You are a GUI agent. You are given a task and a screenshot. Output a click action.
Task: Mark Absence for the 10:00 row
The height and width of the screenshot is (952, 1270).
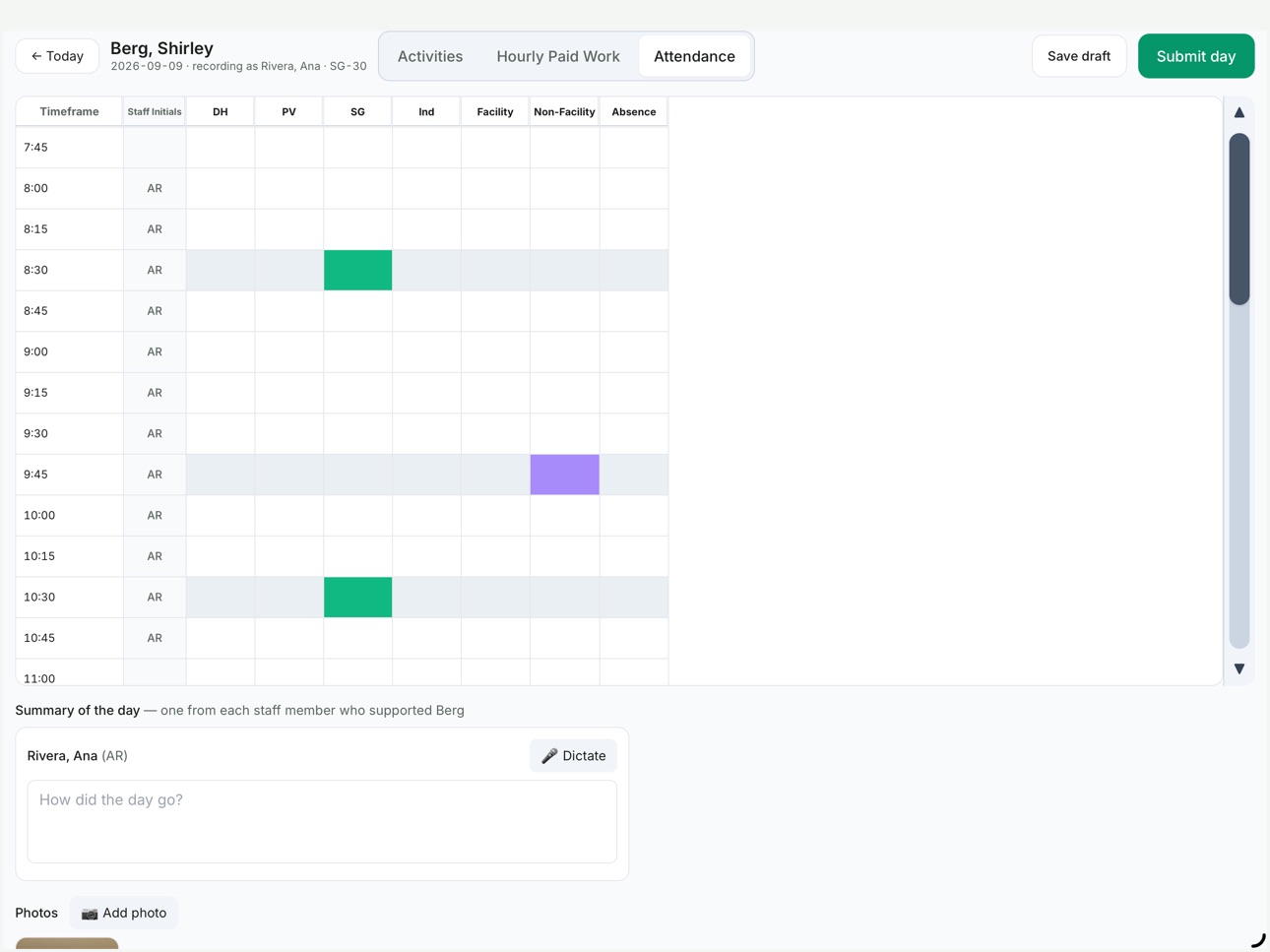click(634, 515)
